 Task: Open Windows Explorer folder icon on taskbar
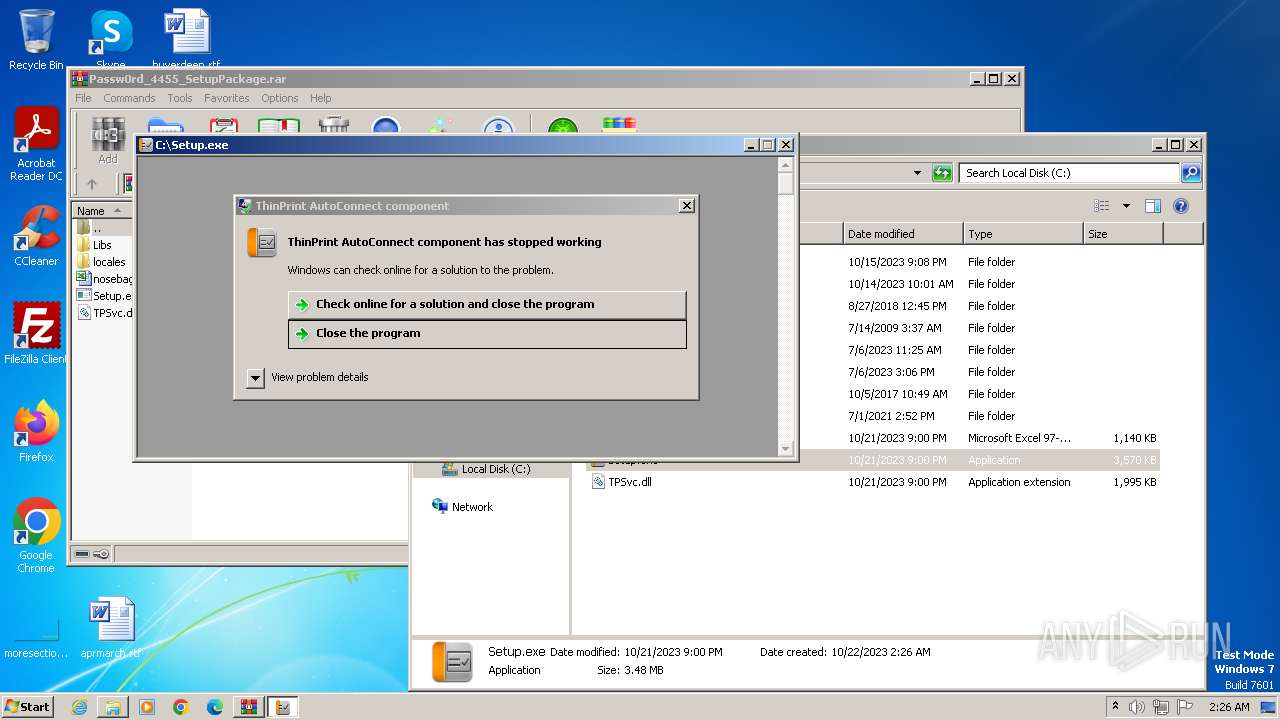coord(113,707)
